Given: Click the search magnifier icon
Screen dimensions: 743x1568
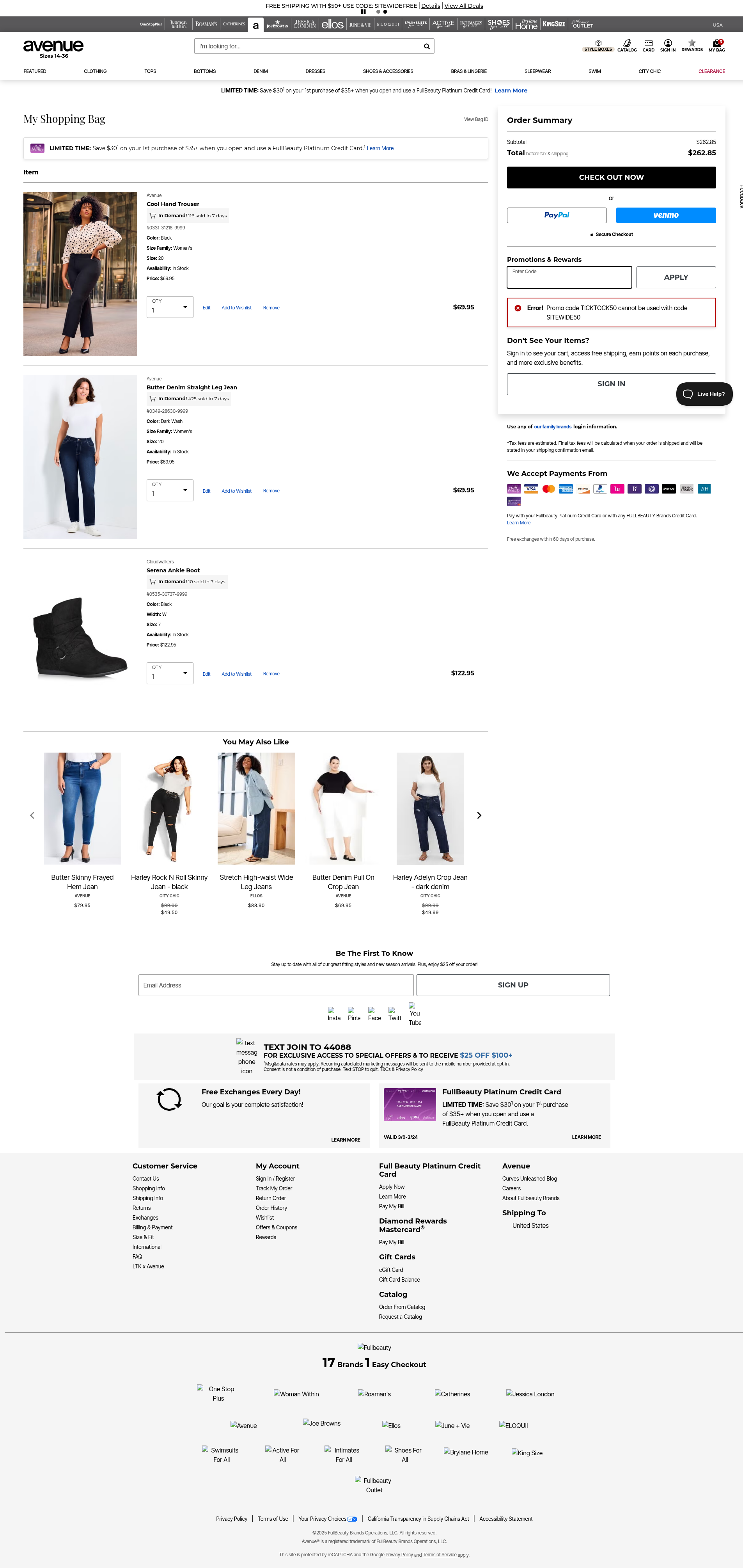Looking at the screenshot, I should click(427, 46).
